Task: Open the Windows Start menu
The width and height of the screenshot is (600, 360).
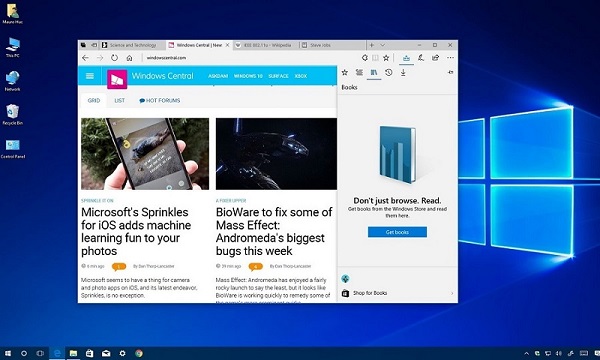Action: pyautogui.click(x=8, y=353)
